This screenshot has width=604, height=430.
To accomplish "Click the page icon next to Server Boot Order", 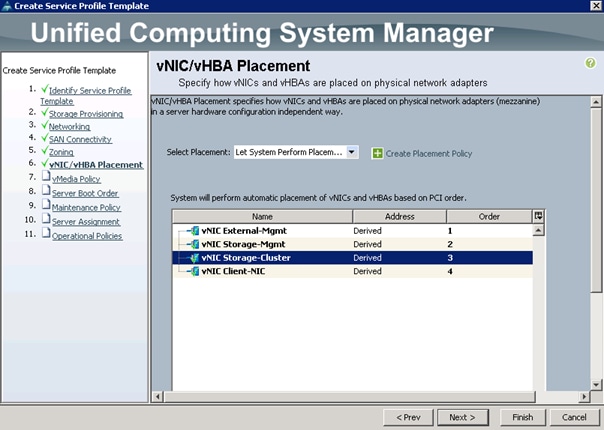I will coord(46,190).
